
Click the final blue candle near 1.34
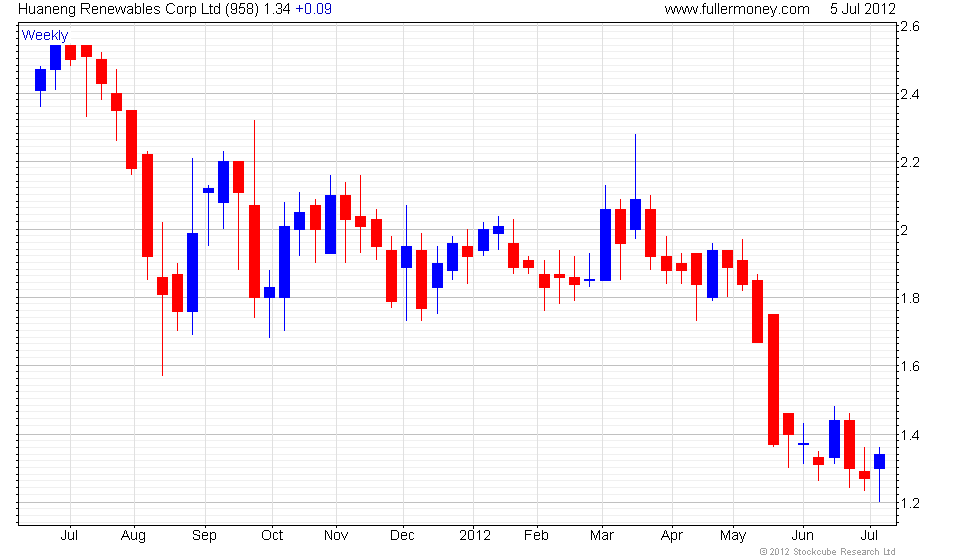(879, 461)
